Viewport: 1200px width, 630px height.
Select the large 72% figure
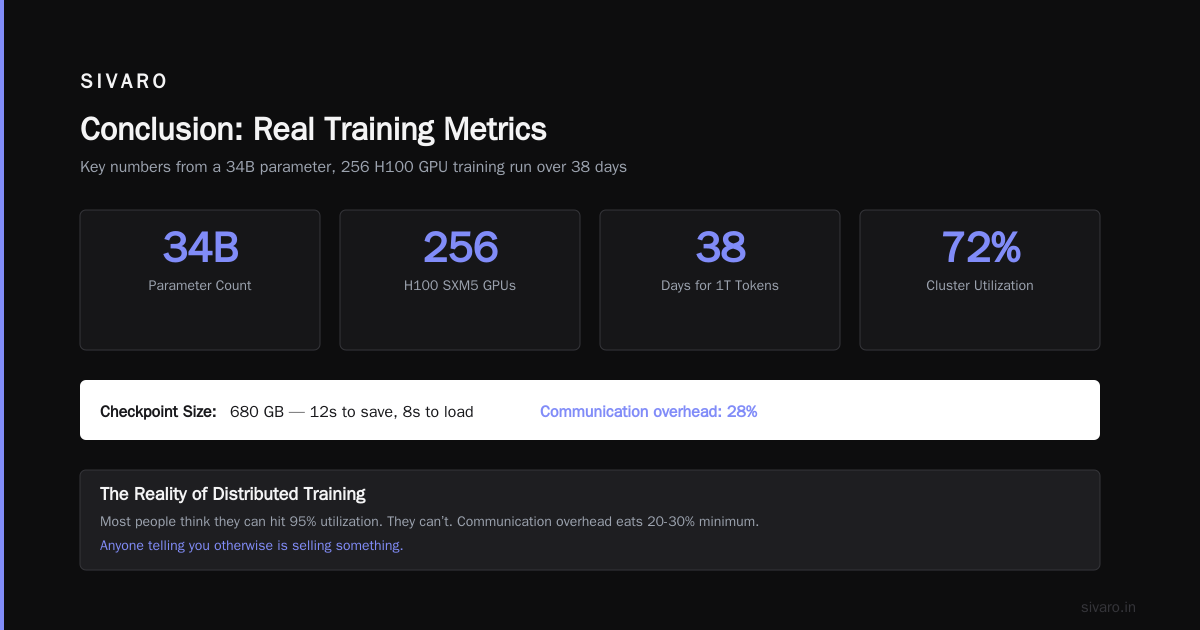point(980,247)
